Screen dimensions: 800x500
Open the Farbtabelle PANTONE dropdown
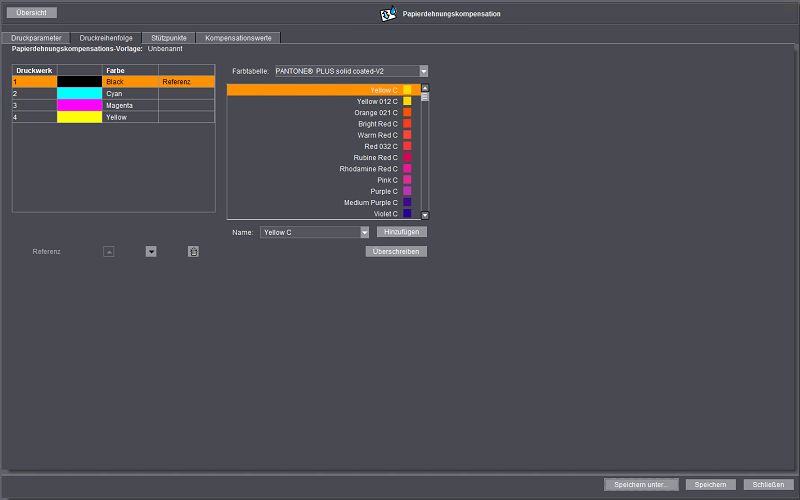click(423, 71)
